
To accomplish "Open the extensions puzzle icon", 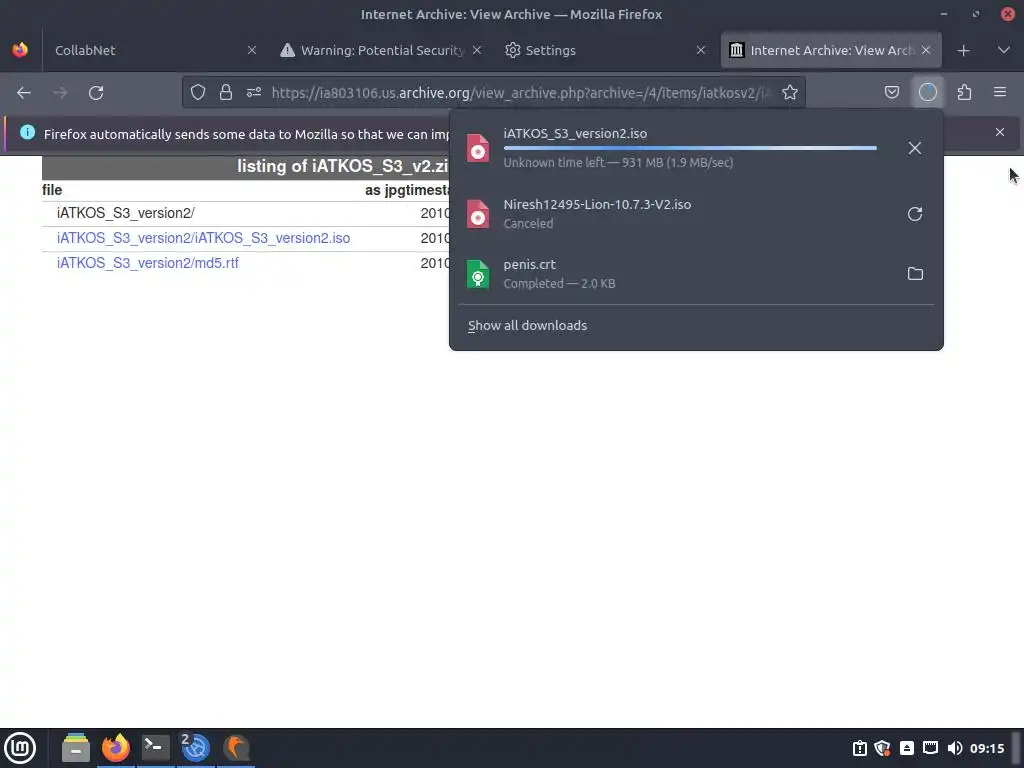I will (x=964, y=93).
